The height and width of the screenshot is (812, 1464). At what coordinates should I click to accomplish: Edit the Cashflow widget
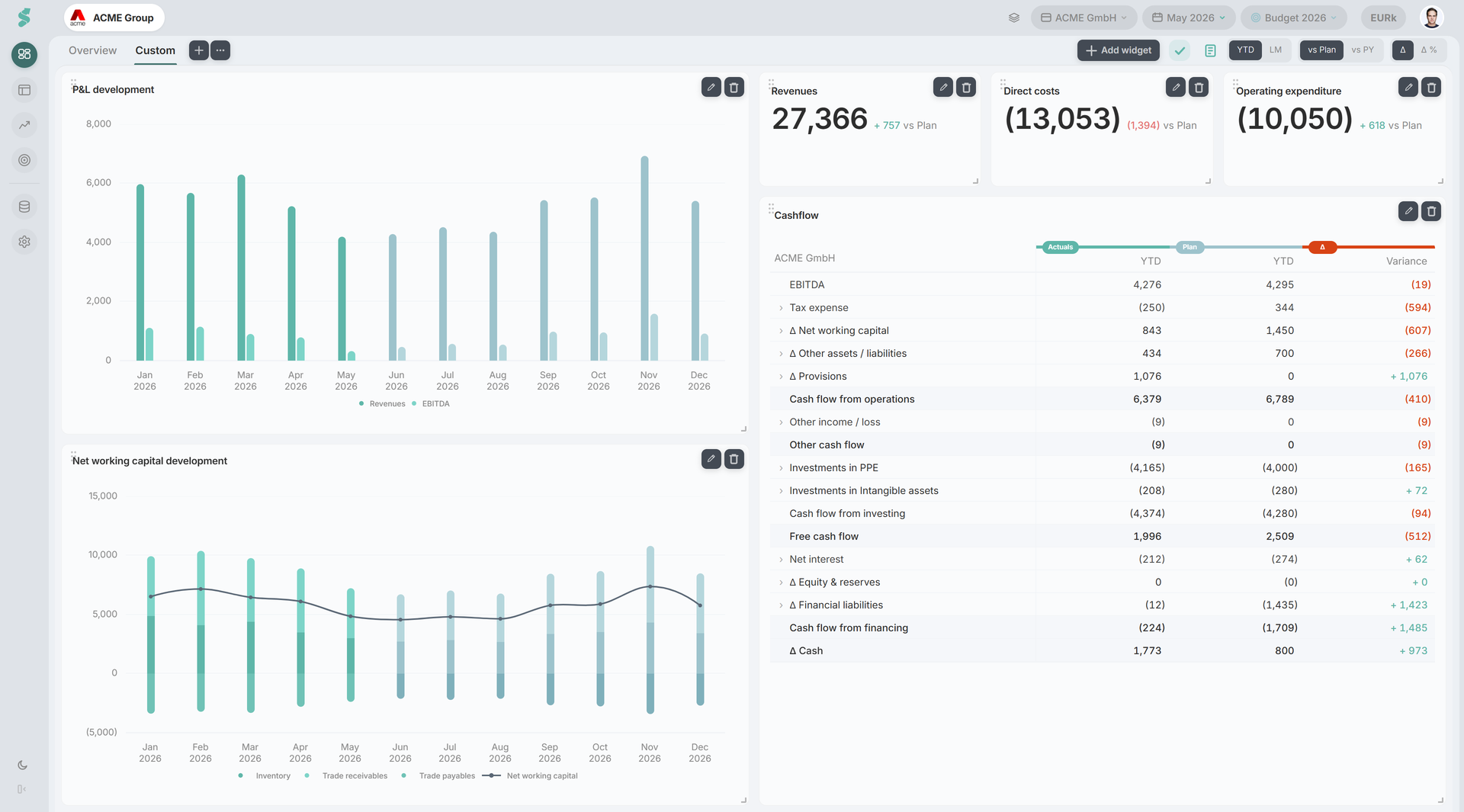point(1408,211)
